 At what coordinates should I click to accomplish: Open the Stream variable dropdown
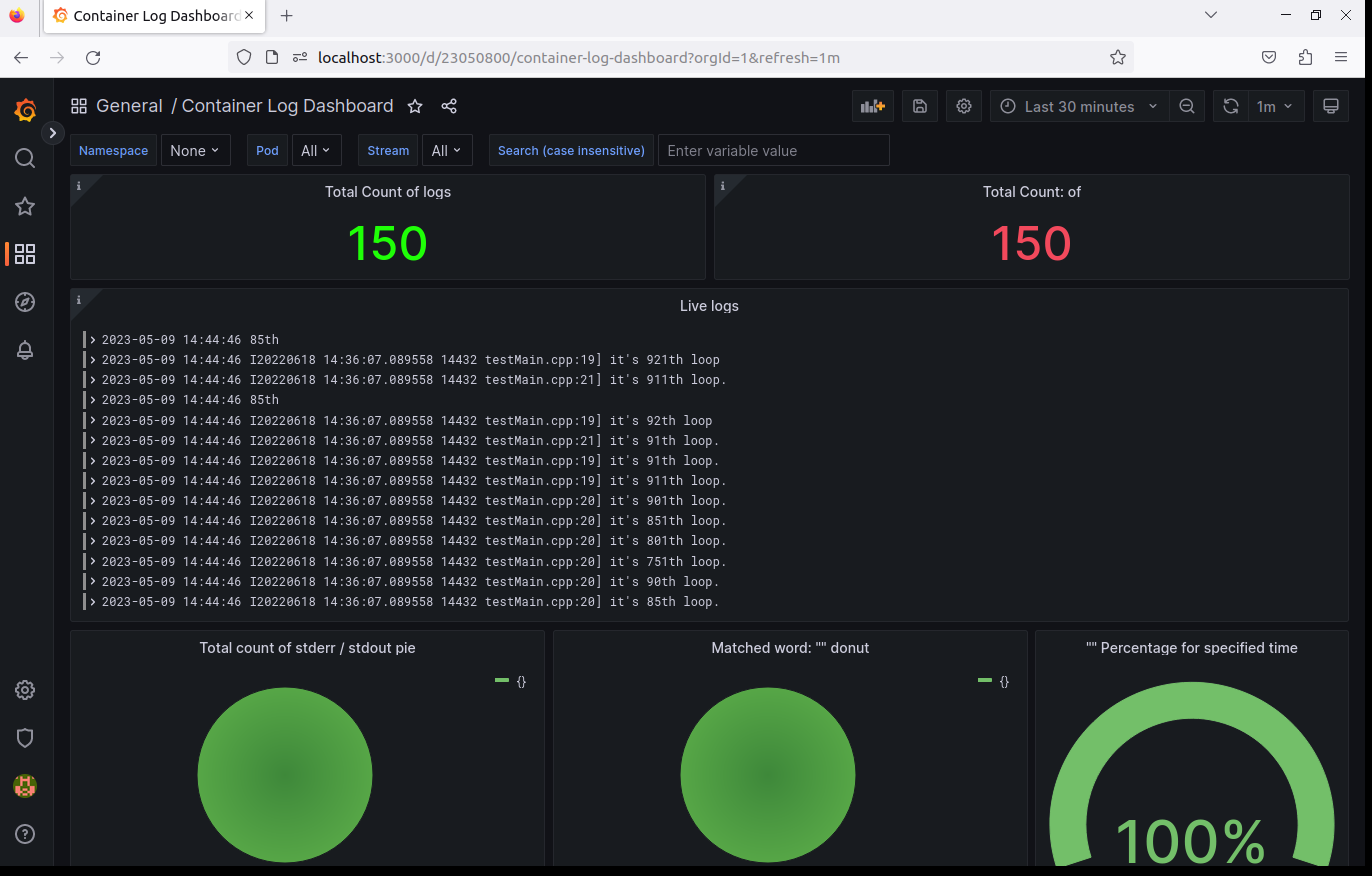pos(446,150)
